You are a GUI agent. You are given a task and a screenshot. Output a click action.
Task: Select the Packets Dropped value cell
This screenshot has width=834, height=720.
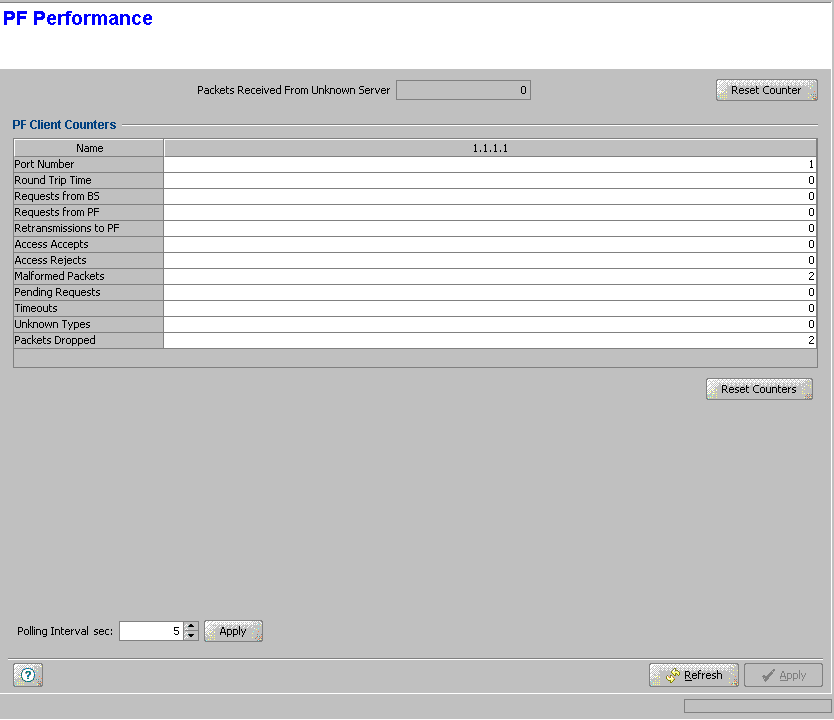490,340
